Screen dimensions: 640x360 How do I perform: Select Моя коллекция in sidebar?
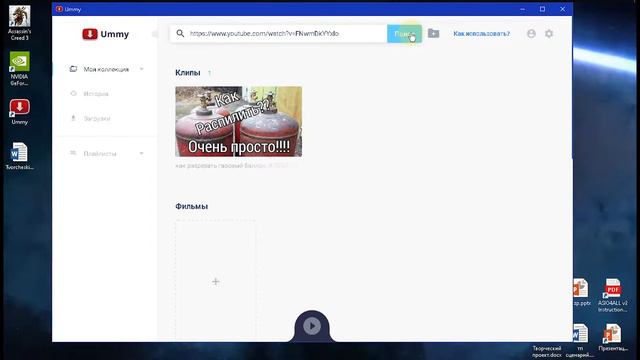tap(106, 69)
